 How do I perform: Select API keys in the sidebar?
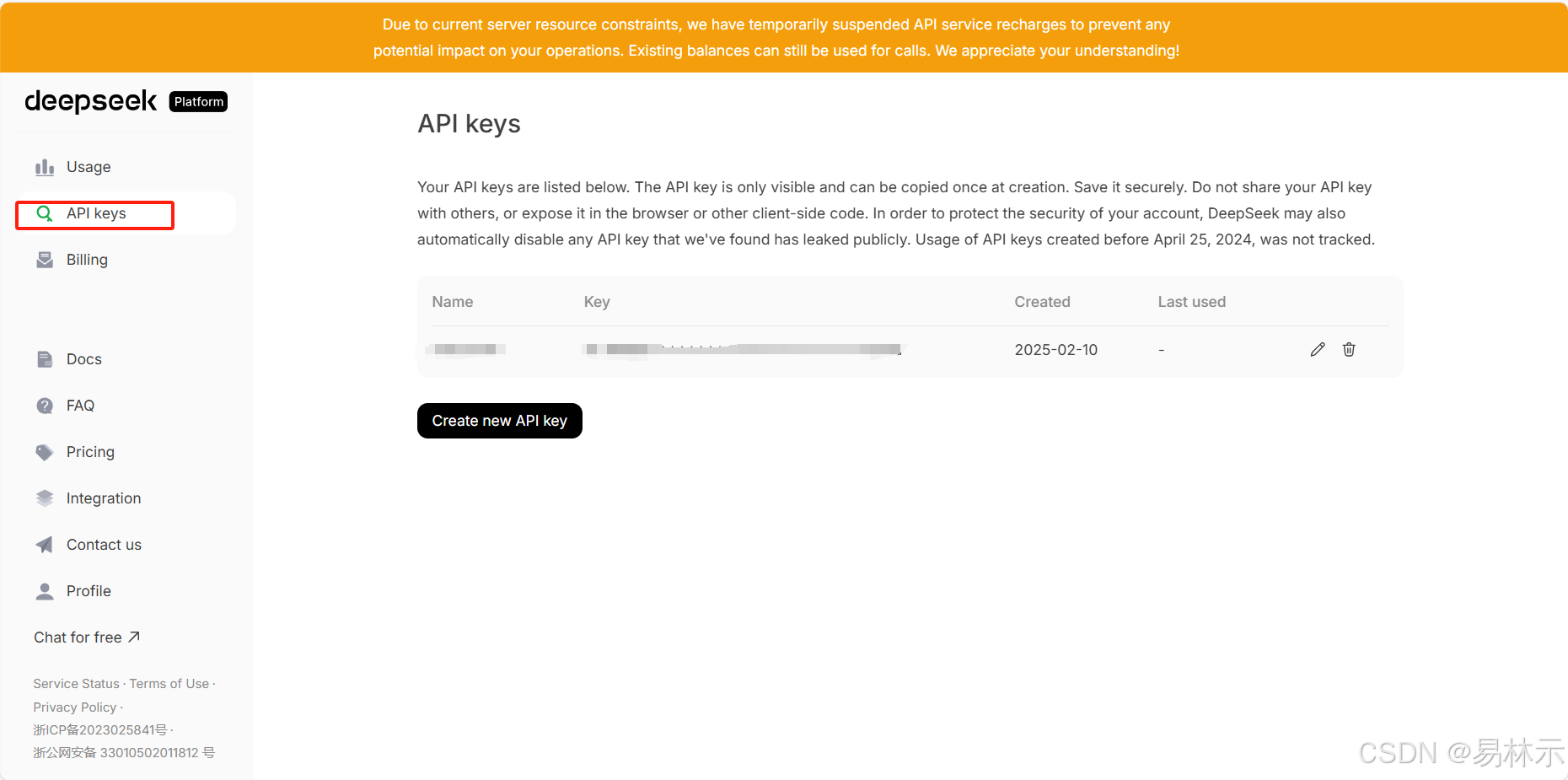(126, 213)
